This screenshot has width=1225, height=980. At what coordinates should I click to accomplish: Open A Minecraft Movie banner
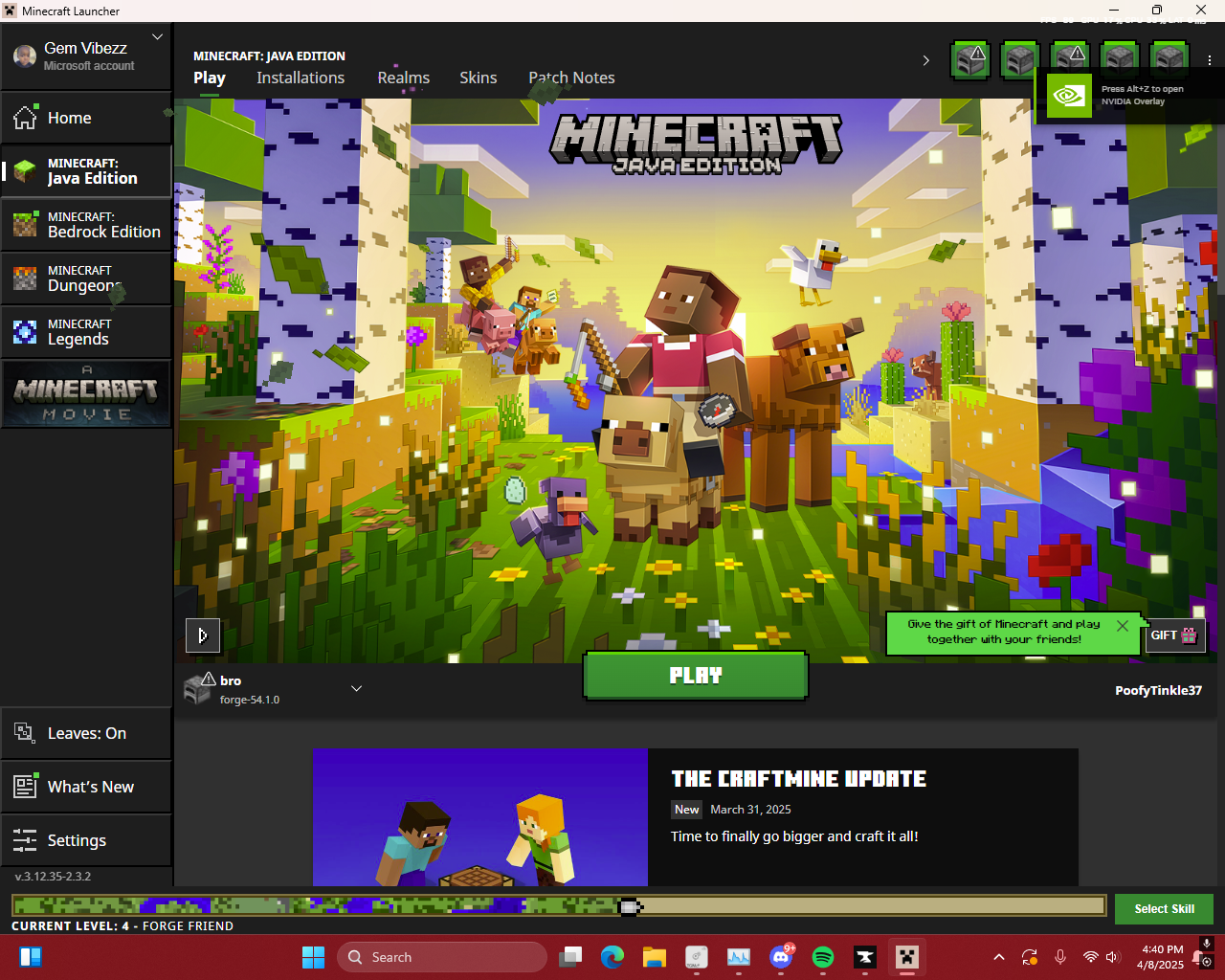tap(86, 393)
